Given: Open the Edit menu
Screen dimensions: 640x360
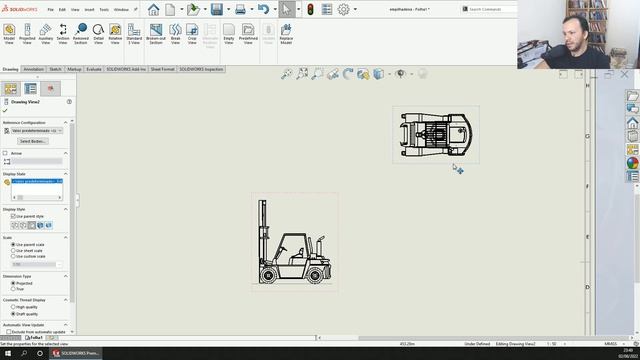Looking at the screenshot, I should point(62,9).
